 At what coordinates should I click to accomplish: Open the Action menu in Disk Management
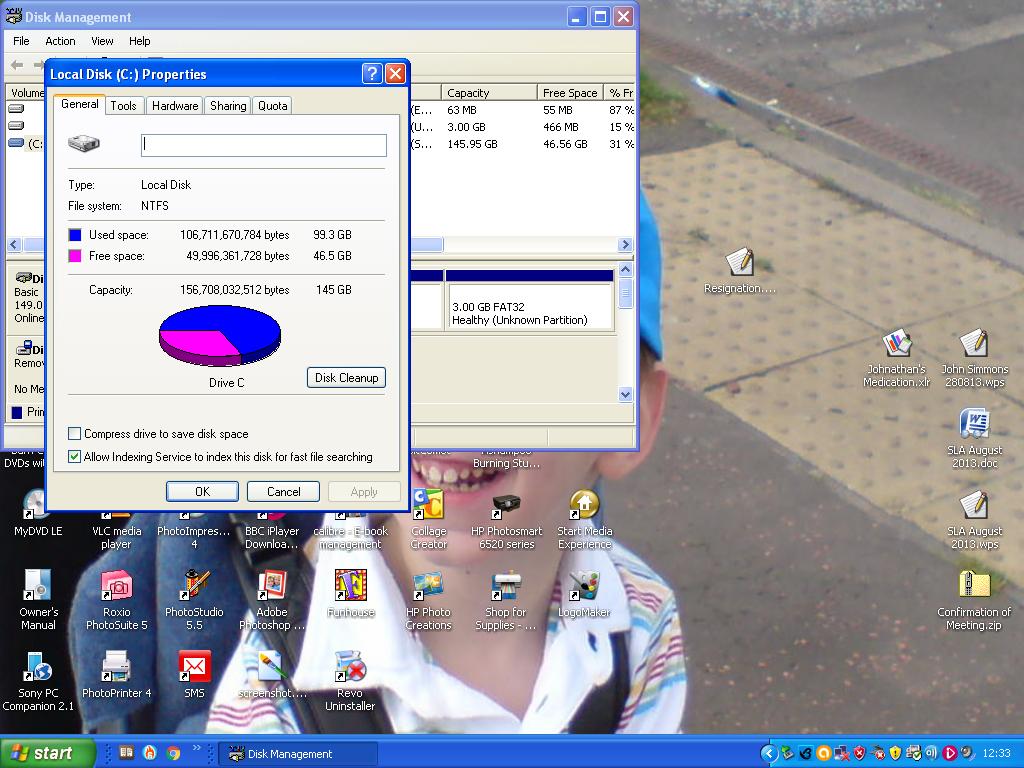60,41
